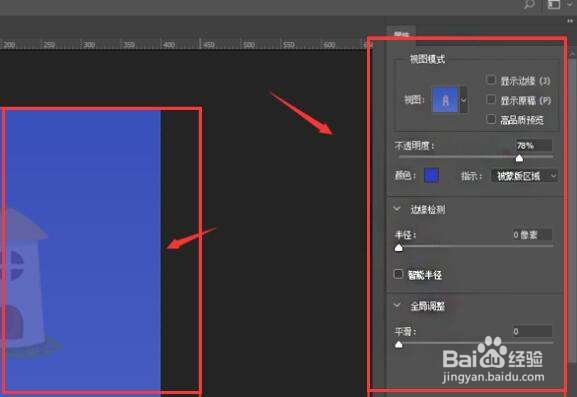
Task: Open the blue 颜色 overlay color swatch
Action: point(431,175)
